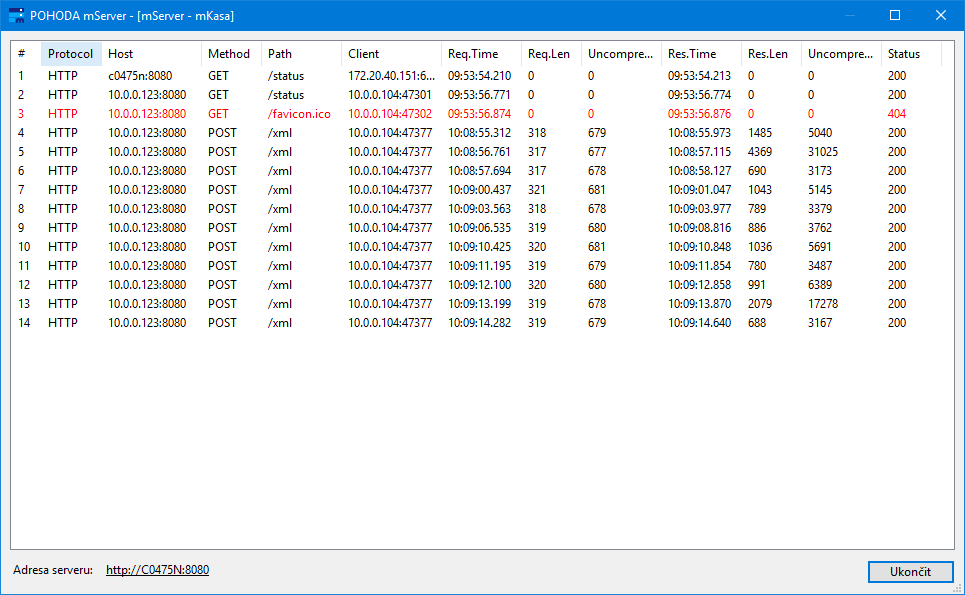The image size is (965, 595).
Task: Click the Uncompre... header after Req.Len
Action: (x=620, y=54)
